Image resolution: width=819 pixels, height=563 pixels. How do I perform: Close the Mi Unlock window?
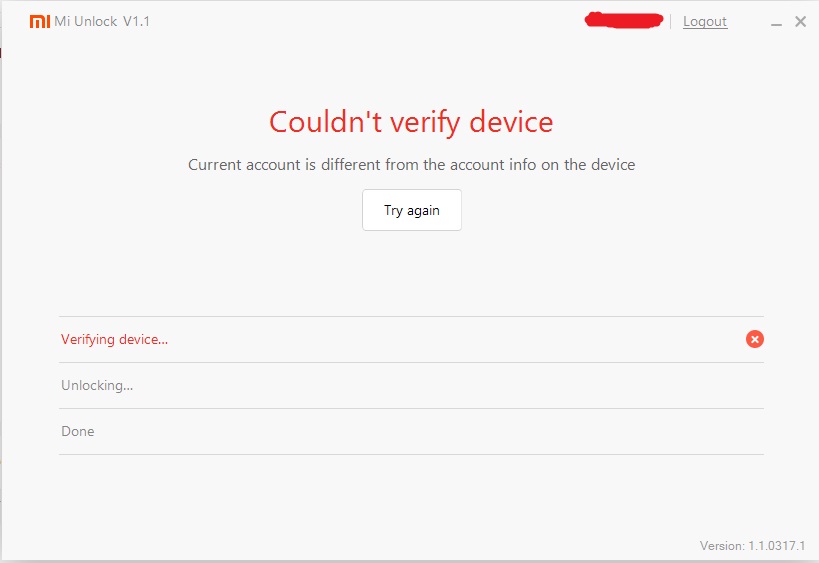pos(800,22)
